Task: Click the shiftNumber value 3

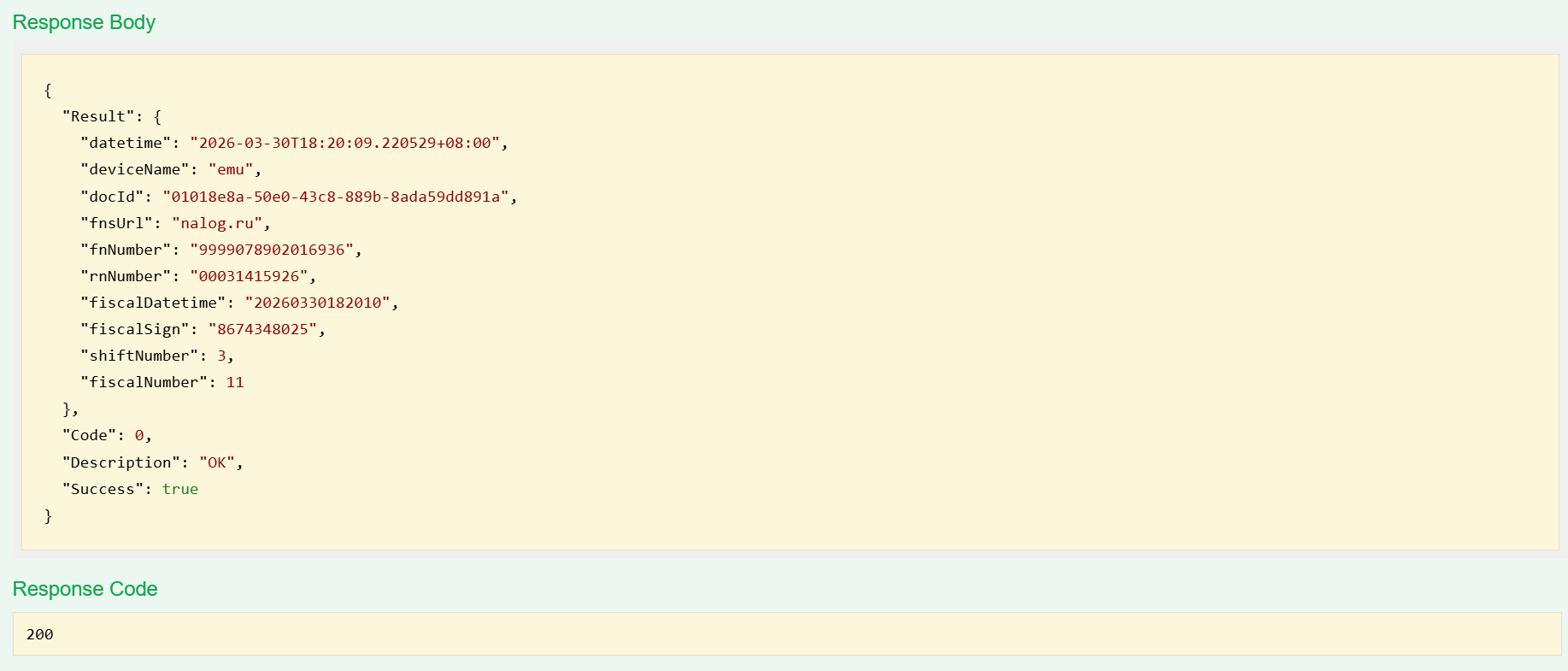Action: click(x=221, y=356)
